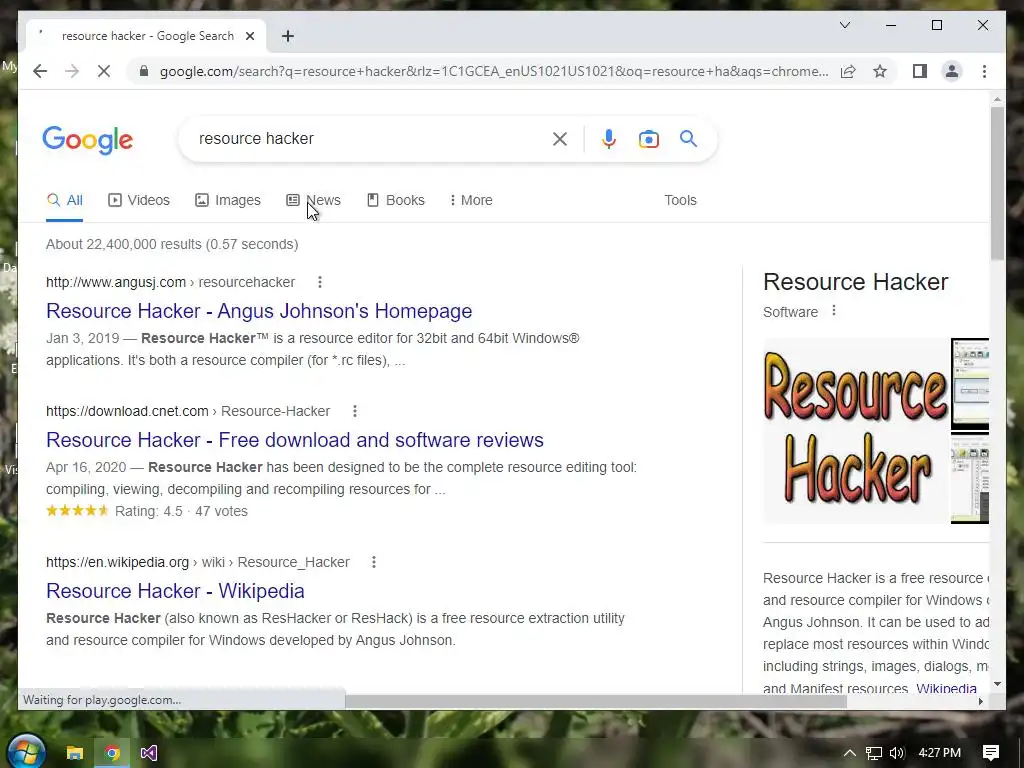Start voice search with microphone icon
This screenshot has height=768, width=1024.
click(x=609, y=138)
